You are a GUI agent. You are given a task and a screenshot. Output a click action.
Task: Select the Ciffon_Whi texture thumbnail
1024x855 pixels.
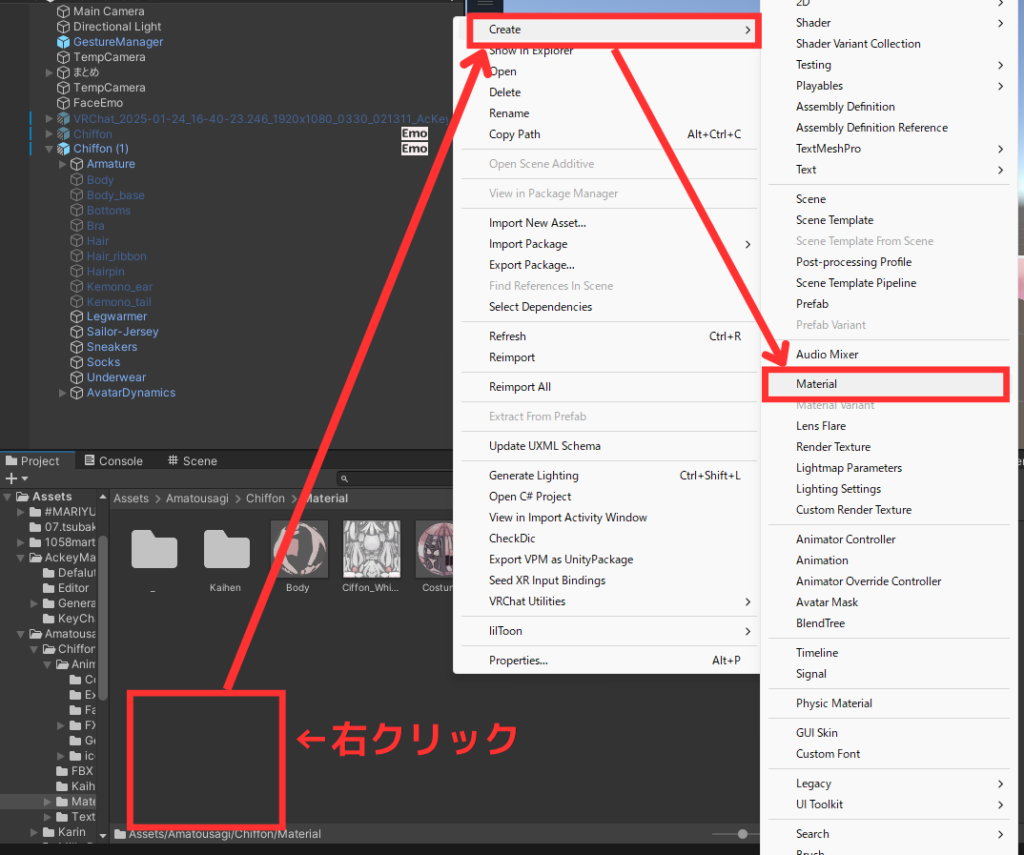coord(371,549)
